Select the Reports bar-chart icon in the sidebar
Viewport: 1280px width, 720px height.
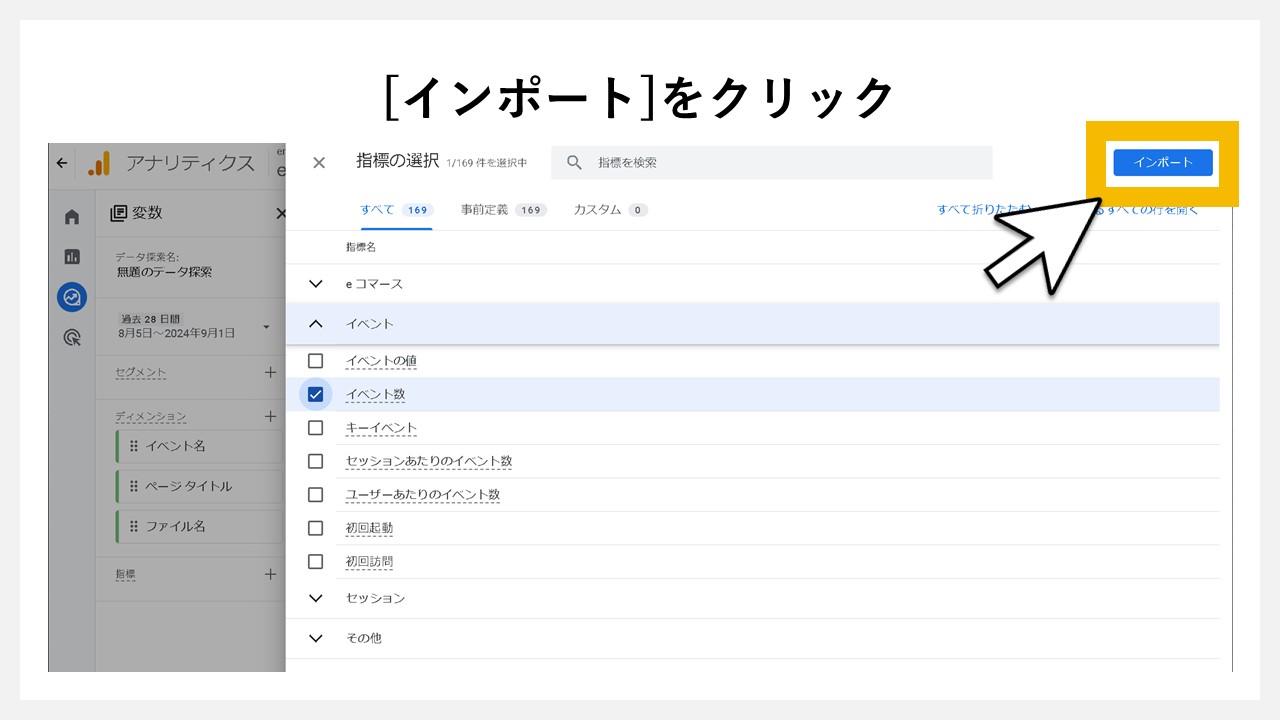click(x=71, y=256)
